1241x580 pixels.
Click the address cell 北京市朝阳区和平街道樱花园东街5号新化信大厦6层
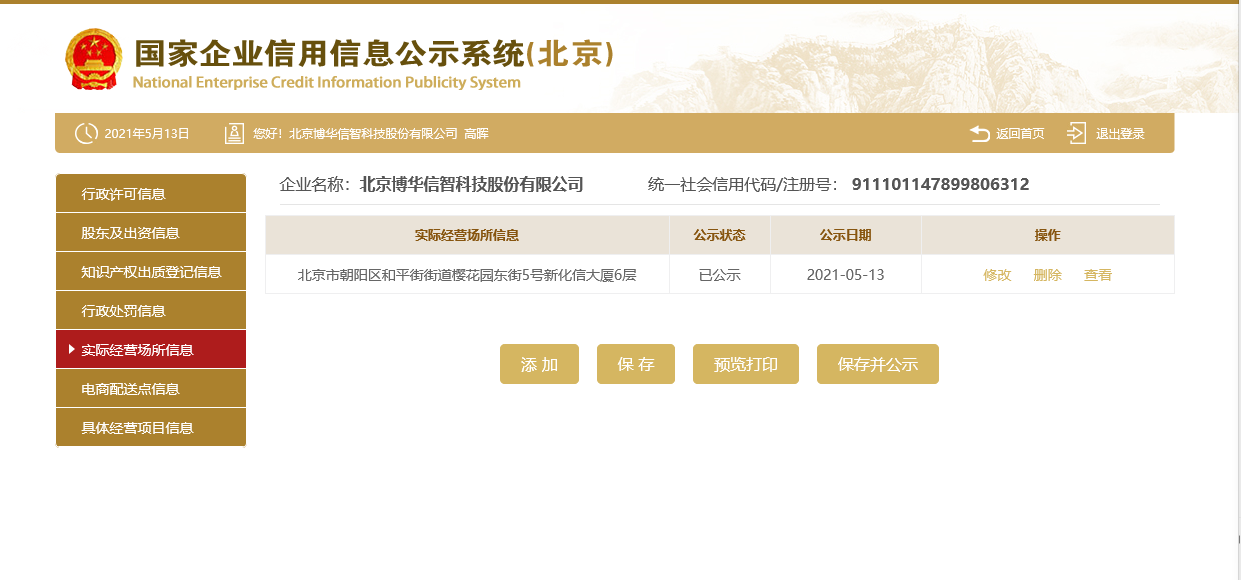[x=467, y=275]
